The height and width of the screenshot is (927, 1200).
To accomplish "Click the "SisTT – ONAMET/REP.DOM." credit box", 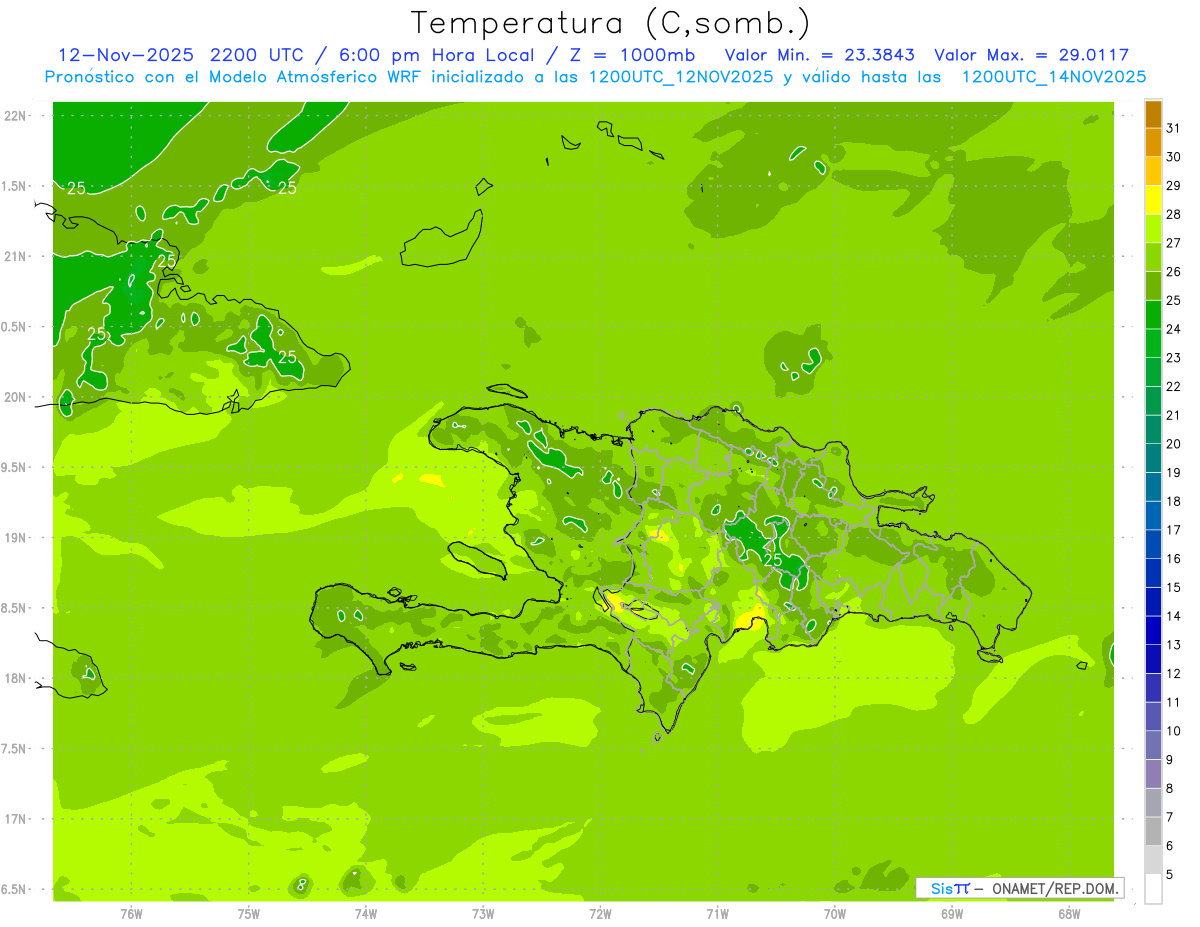I will [x=1020, y=888].
